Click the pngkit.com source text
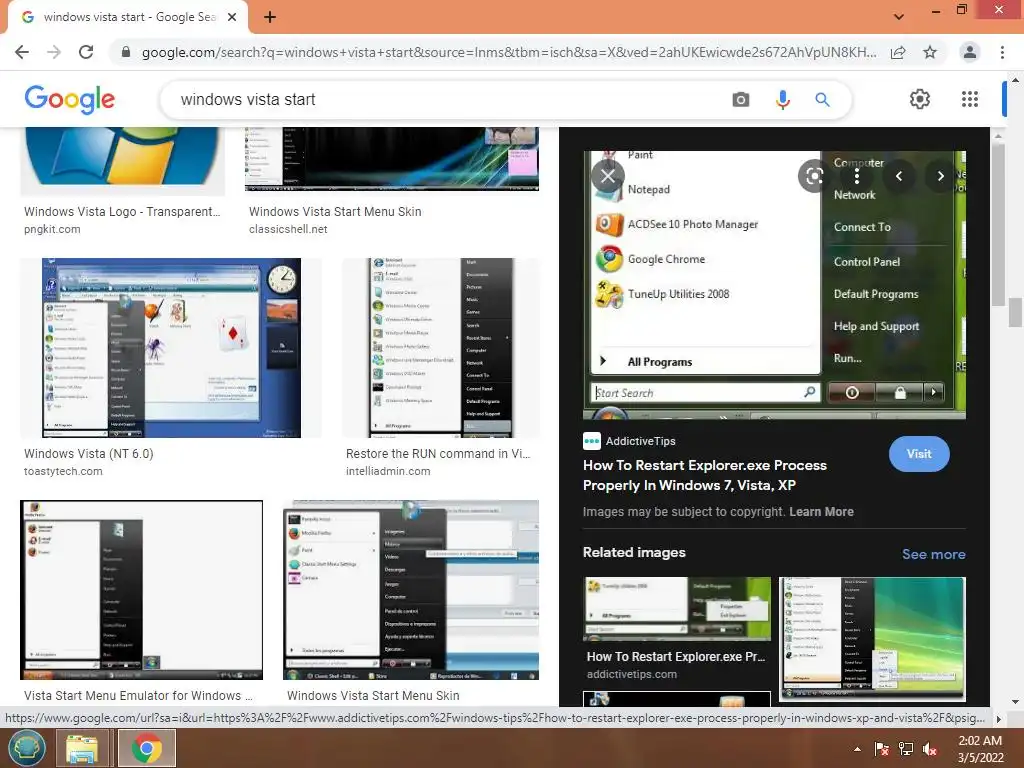Screen dimensions: 1024x768 52,229
